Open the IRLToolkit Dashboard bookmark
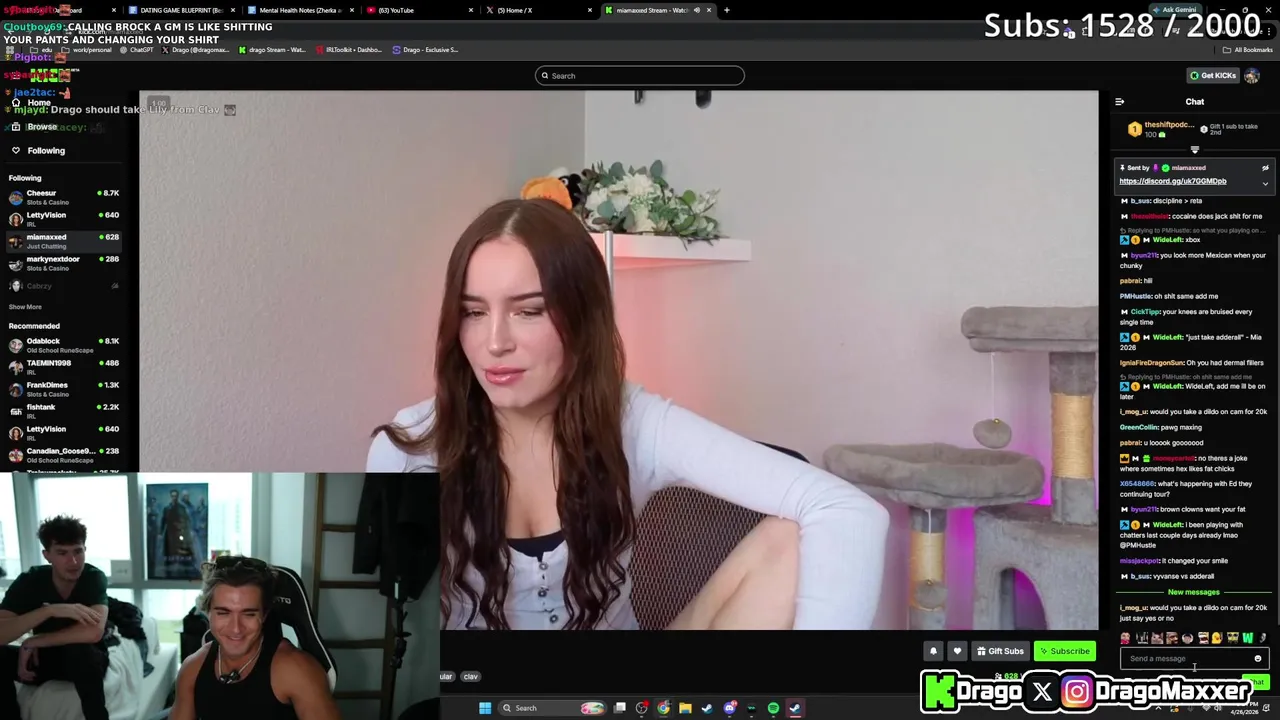The image size is (1280, 720). click(x=350, y=50)
